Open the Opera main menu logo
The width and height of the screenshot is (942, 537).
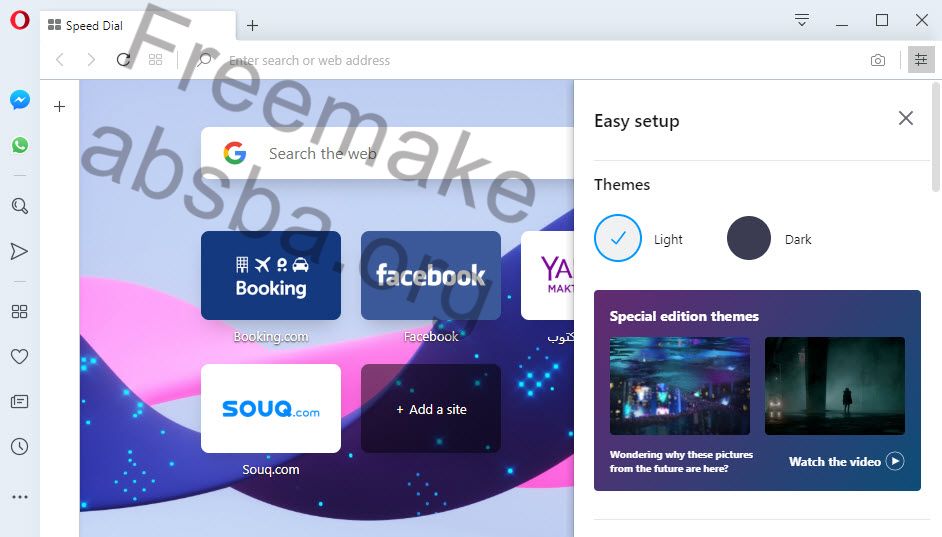coord(20,20)
